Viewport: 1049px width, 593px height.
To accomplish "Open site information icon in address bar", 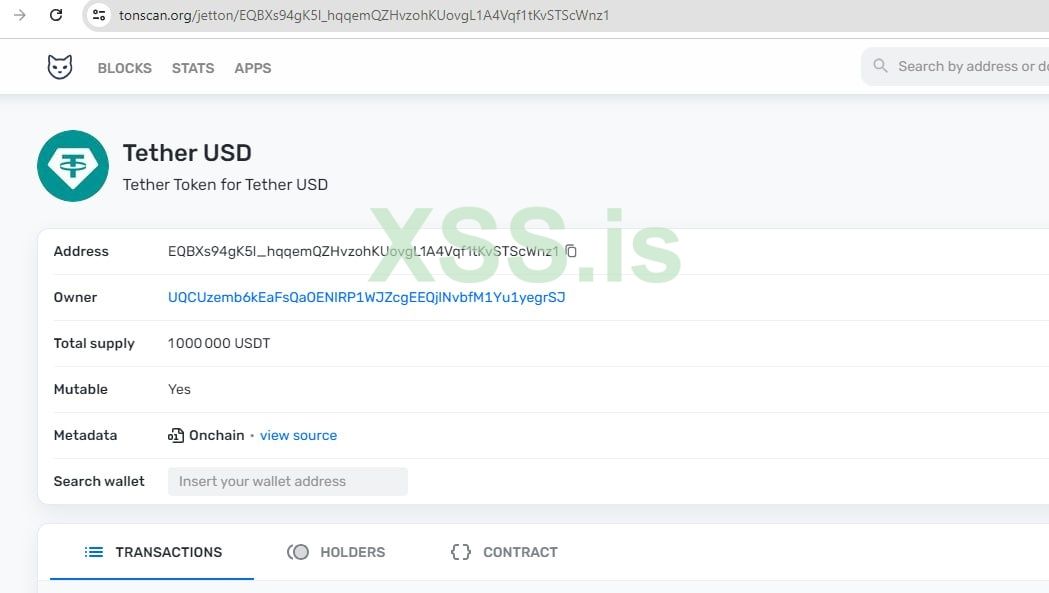I will (x=99, y=15).
